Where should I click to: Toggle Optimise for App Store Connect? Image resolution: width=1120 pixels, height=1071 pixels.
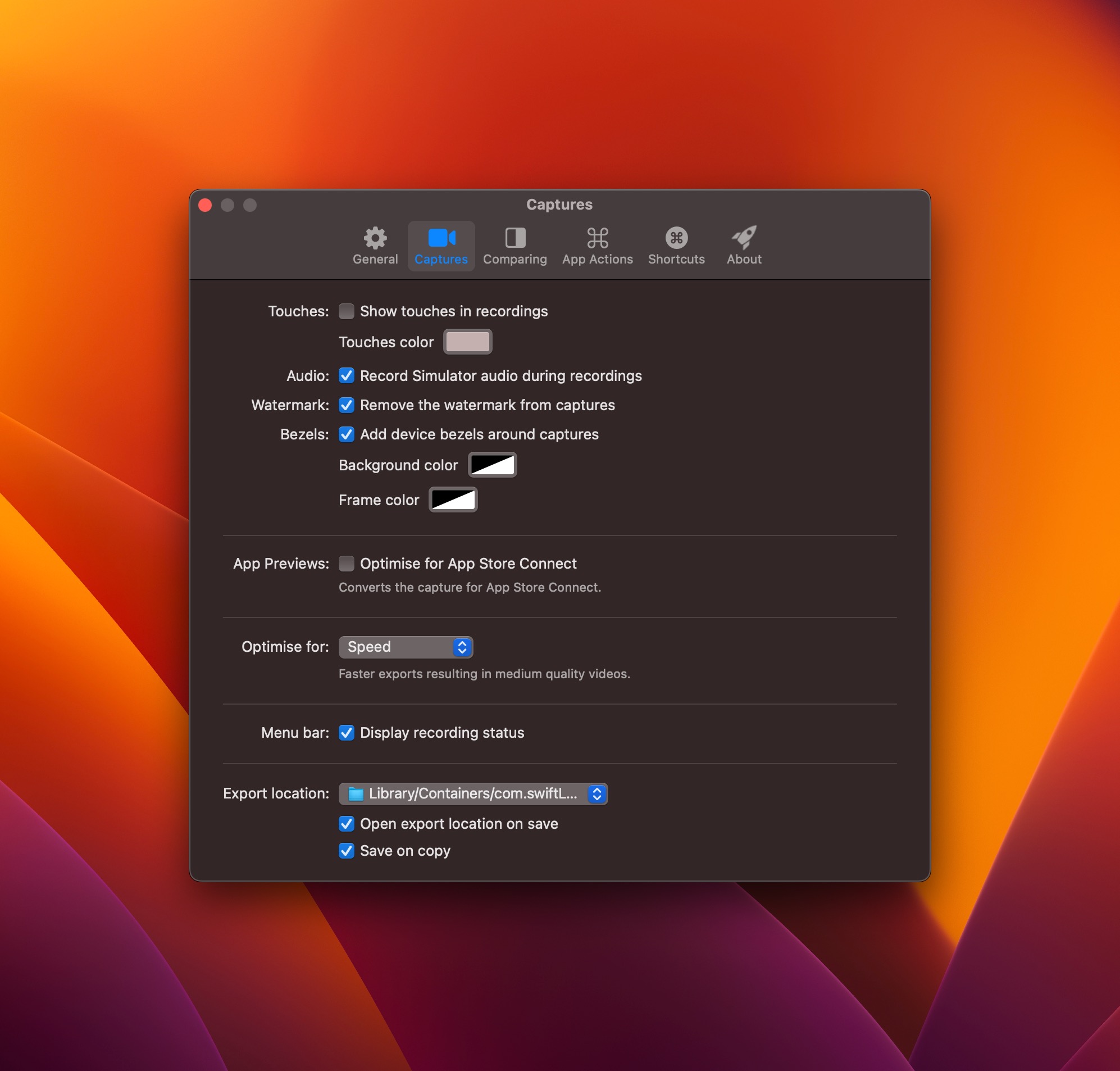[x=347, y=564]
